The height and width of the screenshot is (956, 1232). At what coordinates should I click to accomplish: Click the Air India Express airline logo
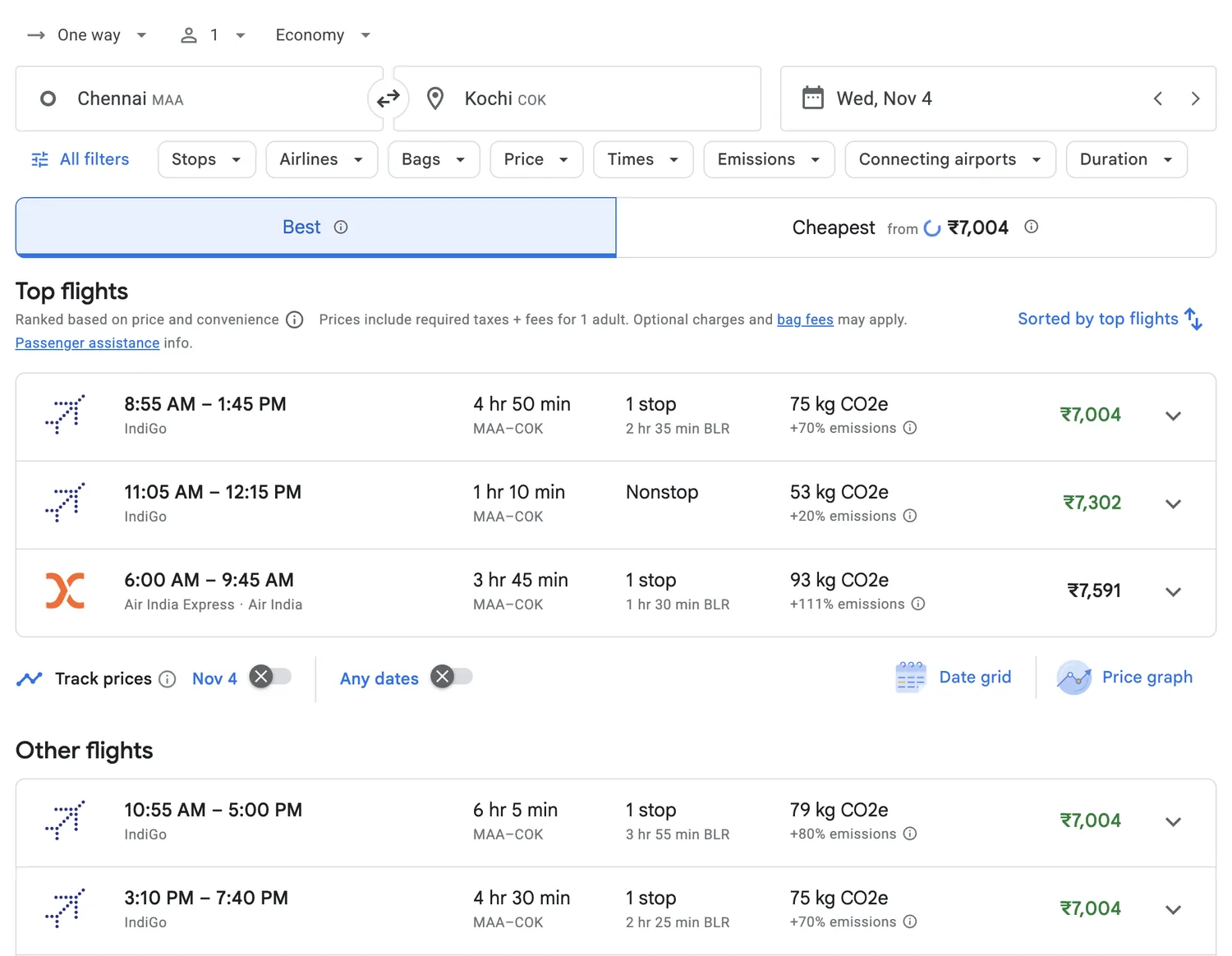click(65, 591)
